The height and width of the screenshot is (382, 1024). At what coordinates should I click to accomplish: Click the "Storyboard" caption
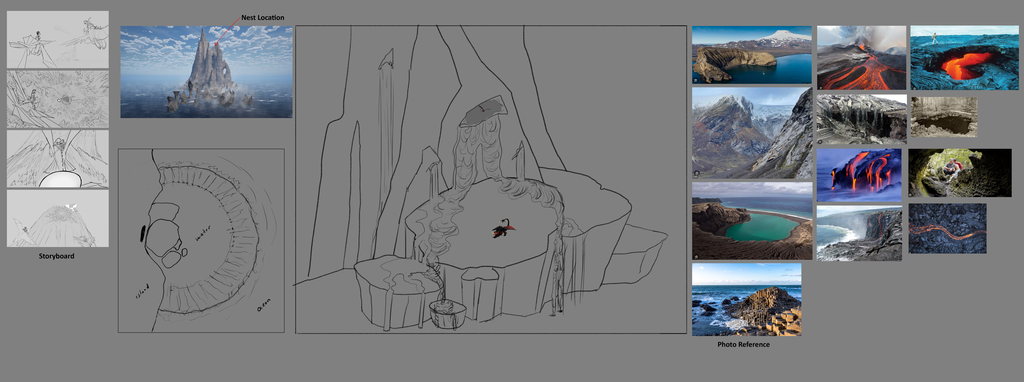(x=57, y=257)
